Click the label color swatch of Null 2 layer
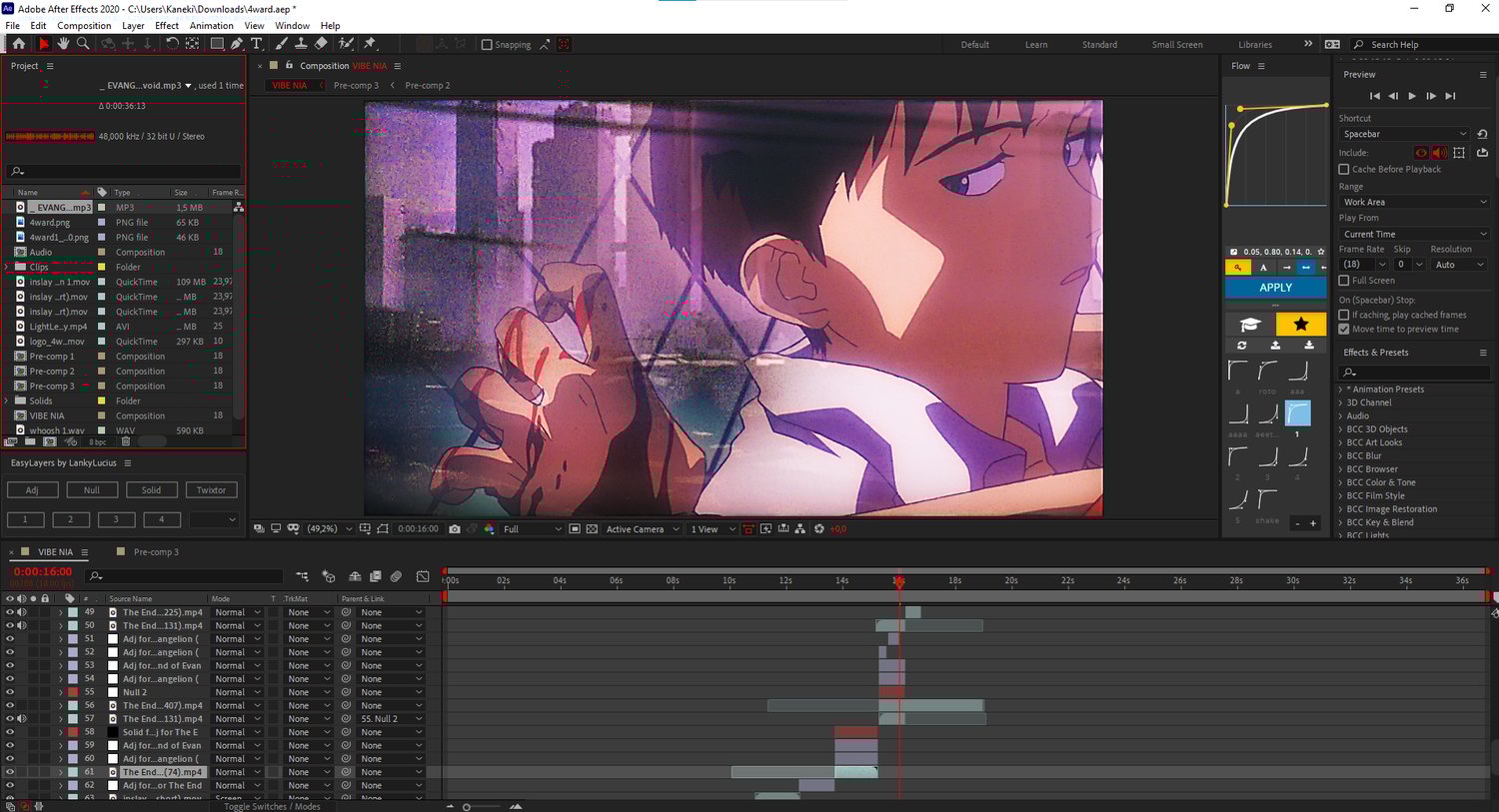Viewport: 1499px width, 812px height. pyautogui.click(x=73, y=692)
